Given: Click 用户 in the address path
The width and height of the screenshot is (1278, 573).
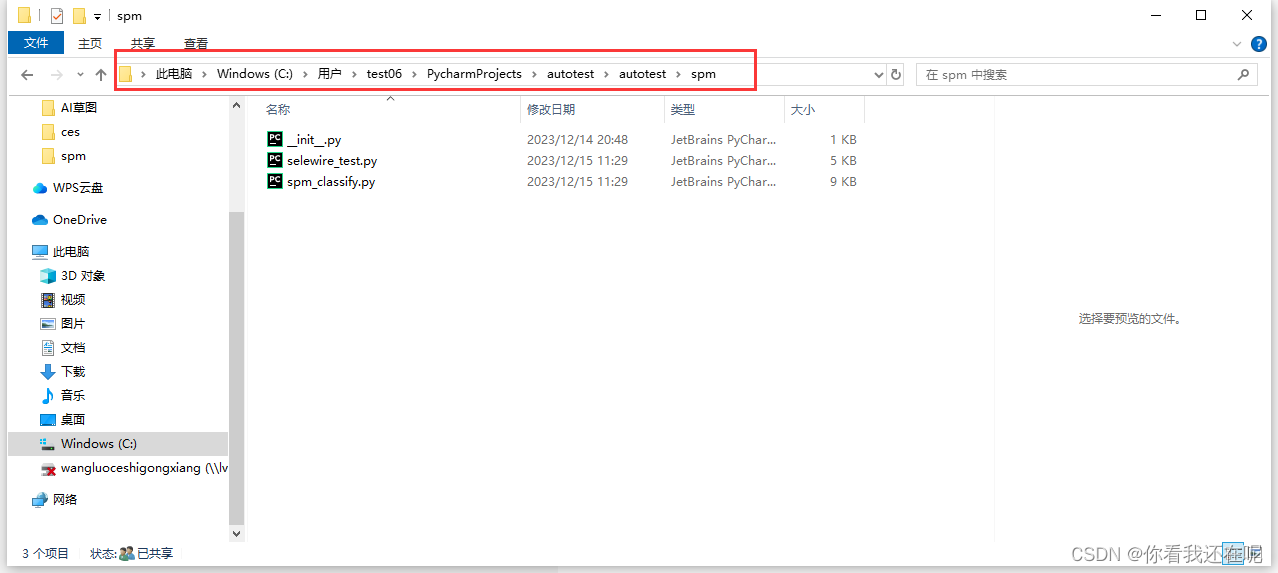Looking at the screenshot, I should point(330,74).
